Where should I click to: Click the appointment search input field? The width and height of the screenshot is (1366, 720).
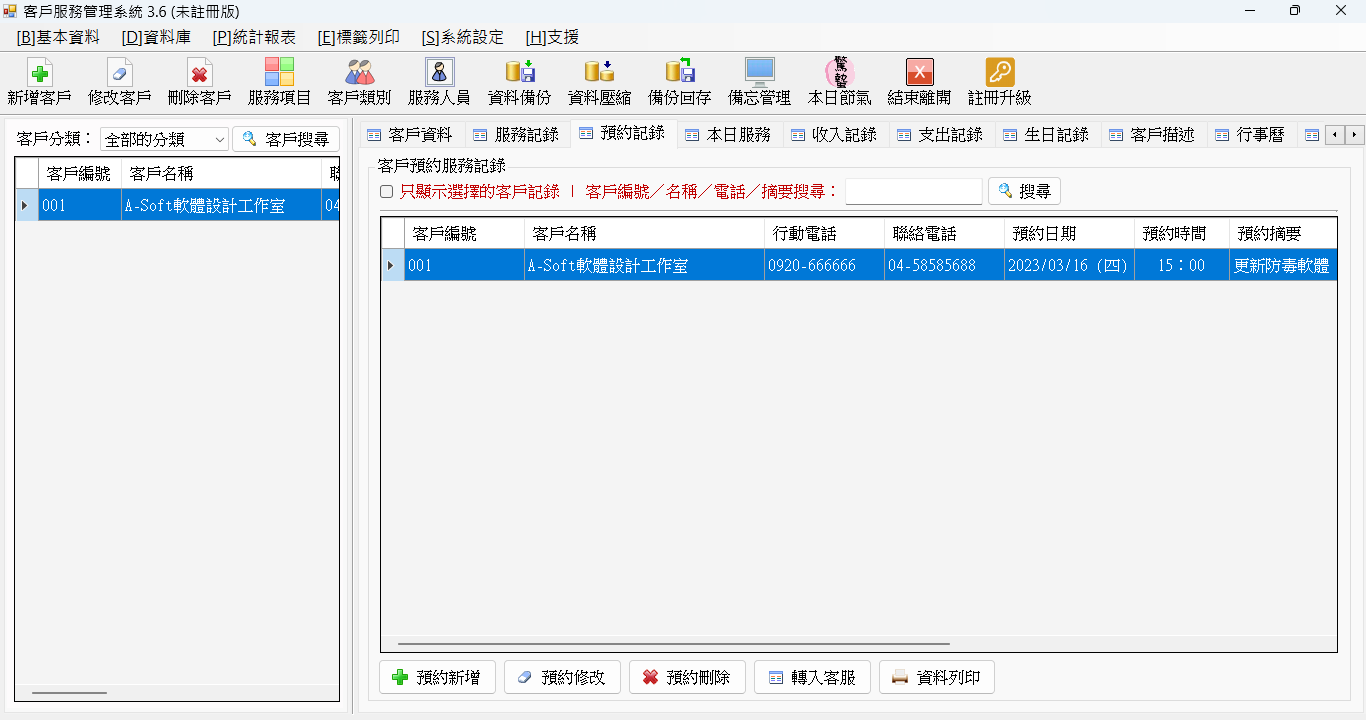click(x=914, y=191)
